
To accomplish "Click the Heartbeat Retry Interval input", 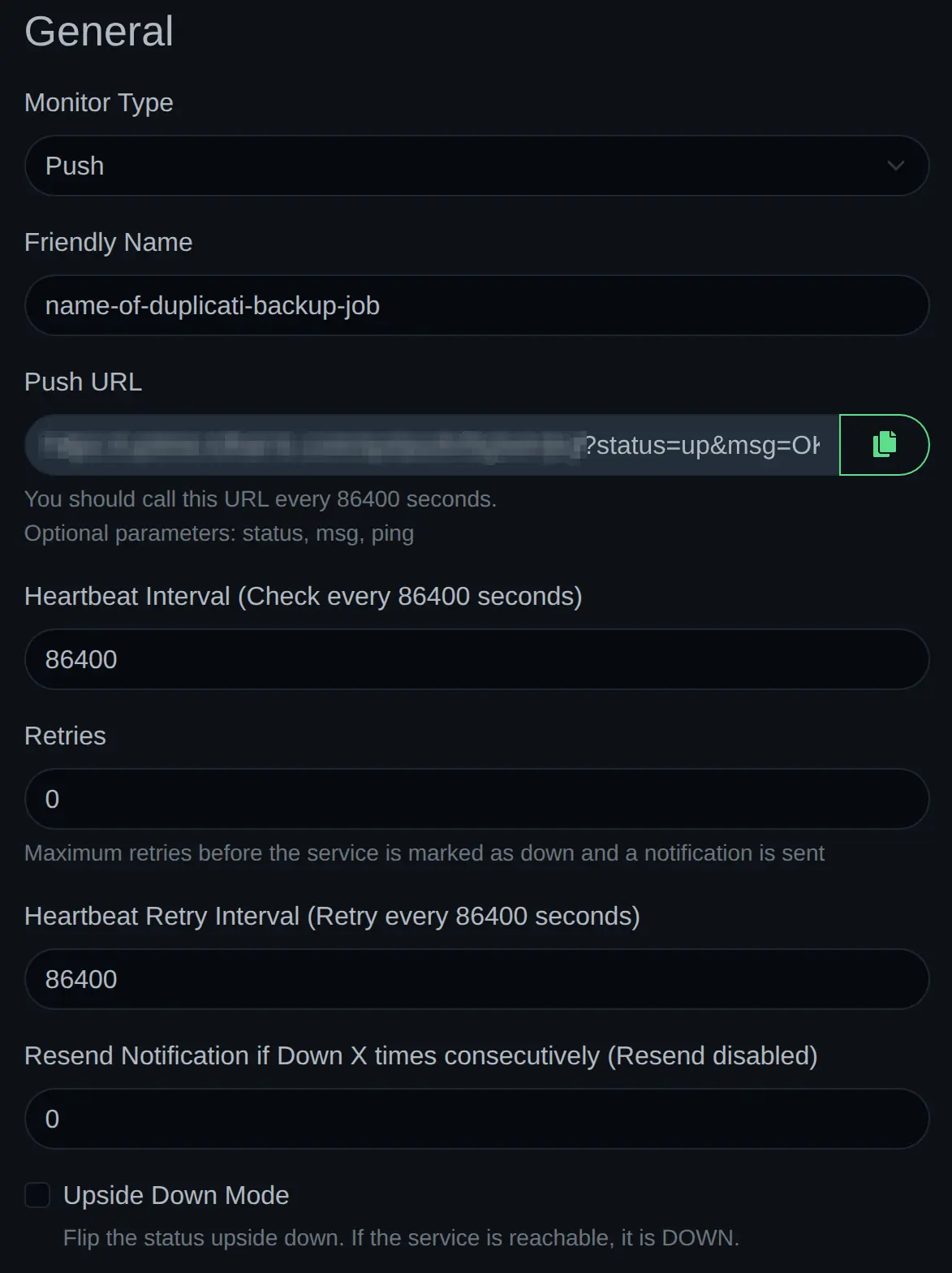I will pos(476,979).
